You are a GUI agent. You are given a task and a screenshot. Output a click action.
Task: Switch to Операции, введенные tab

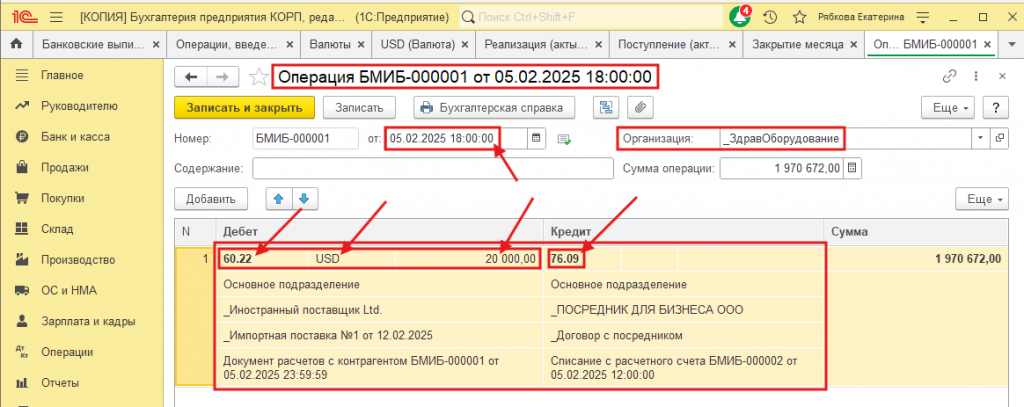coord(226,44)
